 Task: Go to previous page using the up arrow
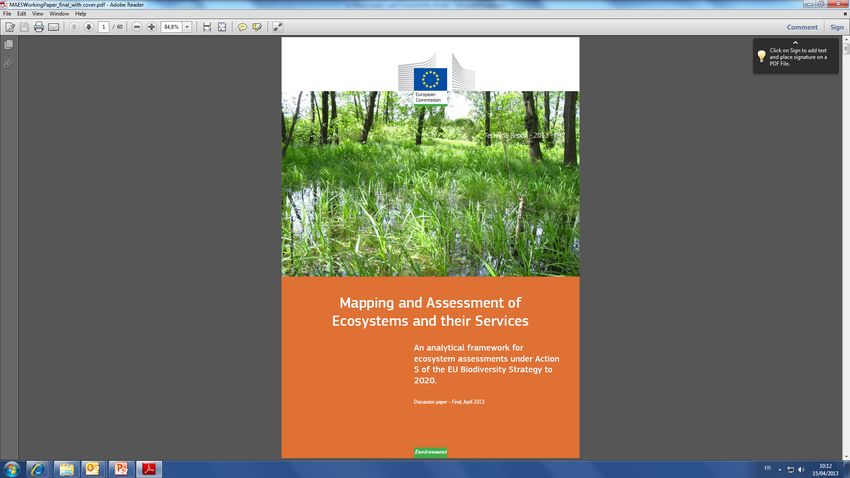coord(74,27)
